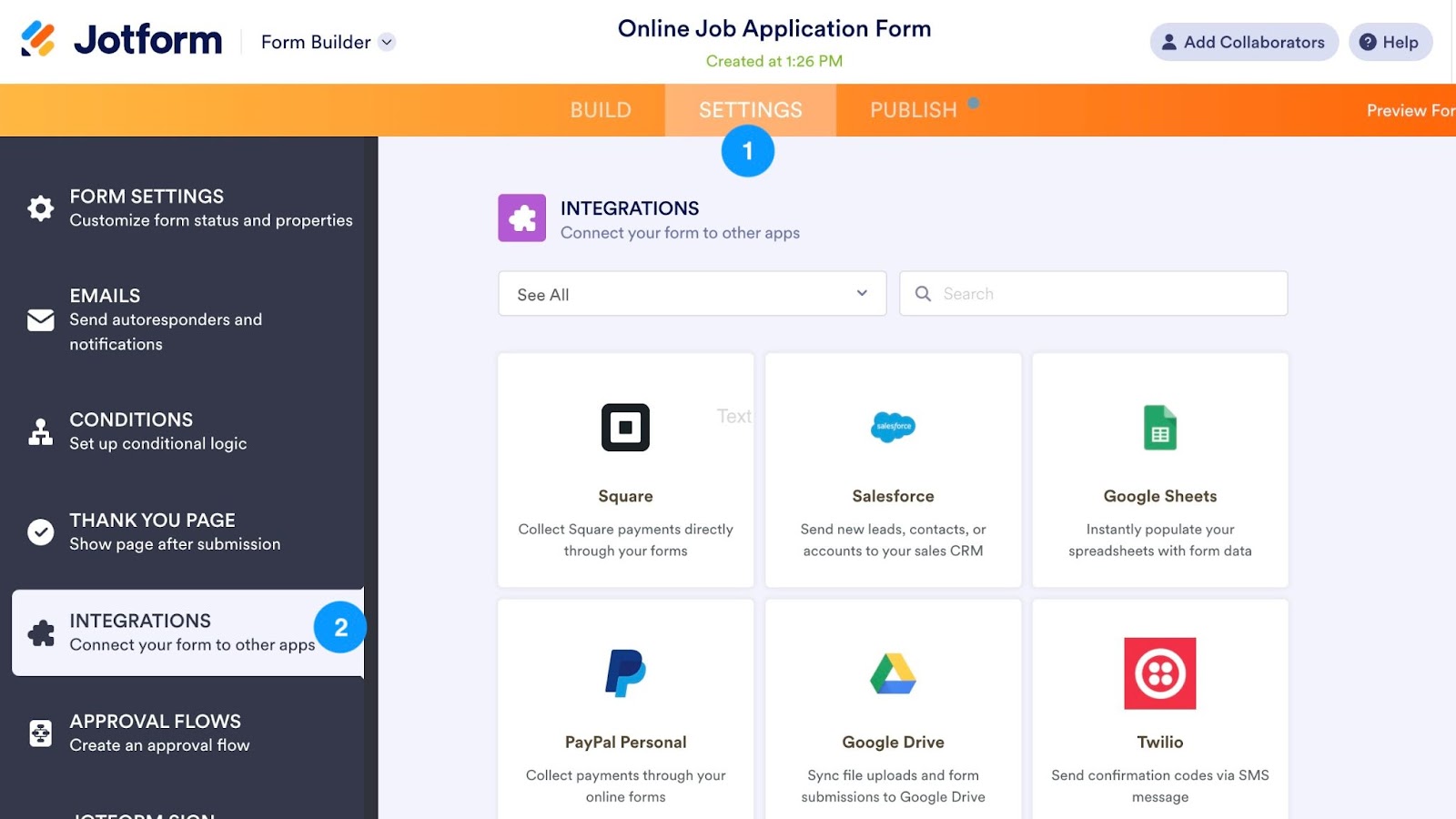Click the Thank You Page checkmark icon
Viewport: 1456px width, 819px height.
(x=41, y=531)
